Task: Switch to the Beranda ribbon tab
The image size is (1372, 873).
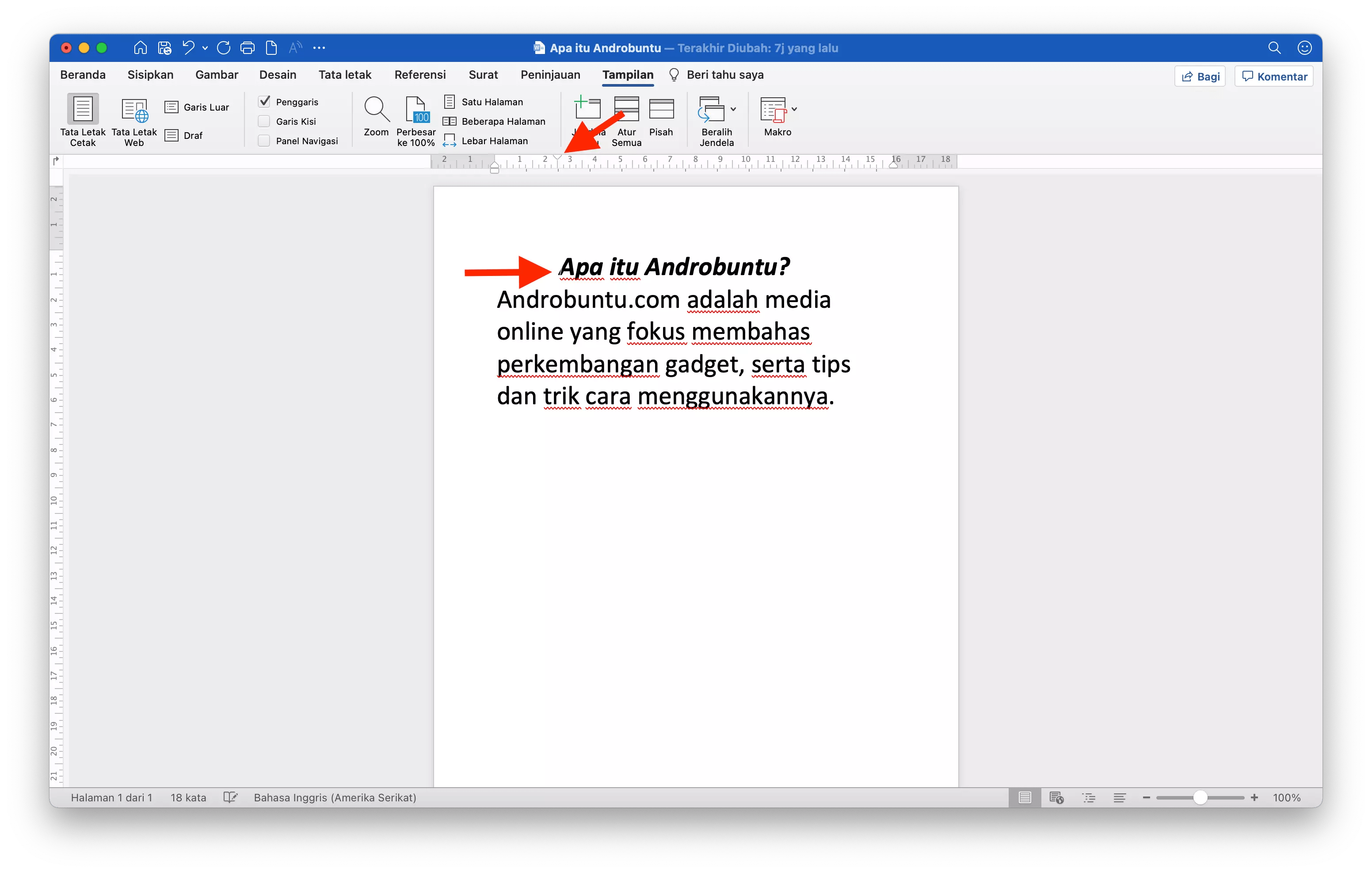Action: [x=83, y=75]
